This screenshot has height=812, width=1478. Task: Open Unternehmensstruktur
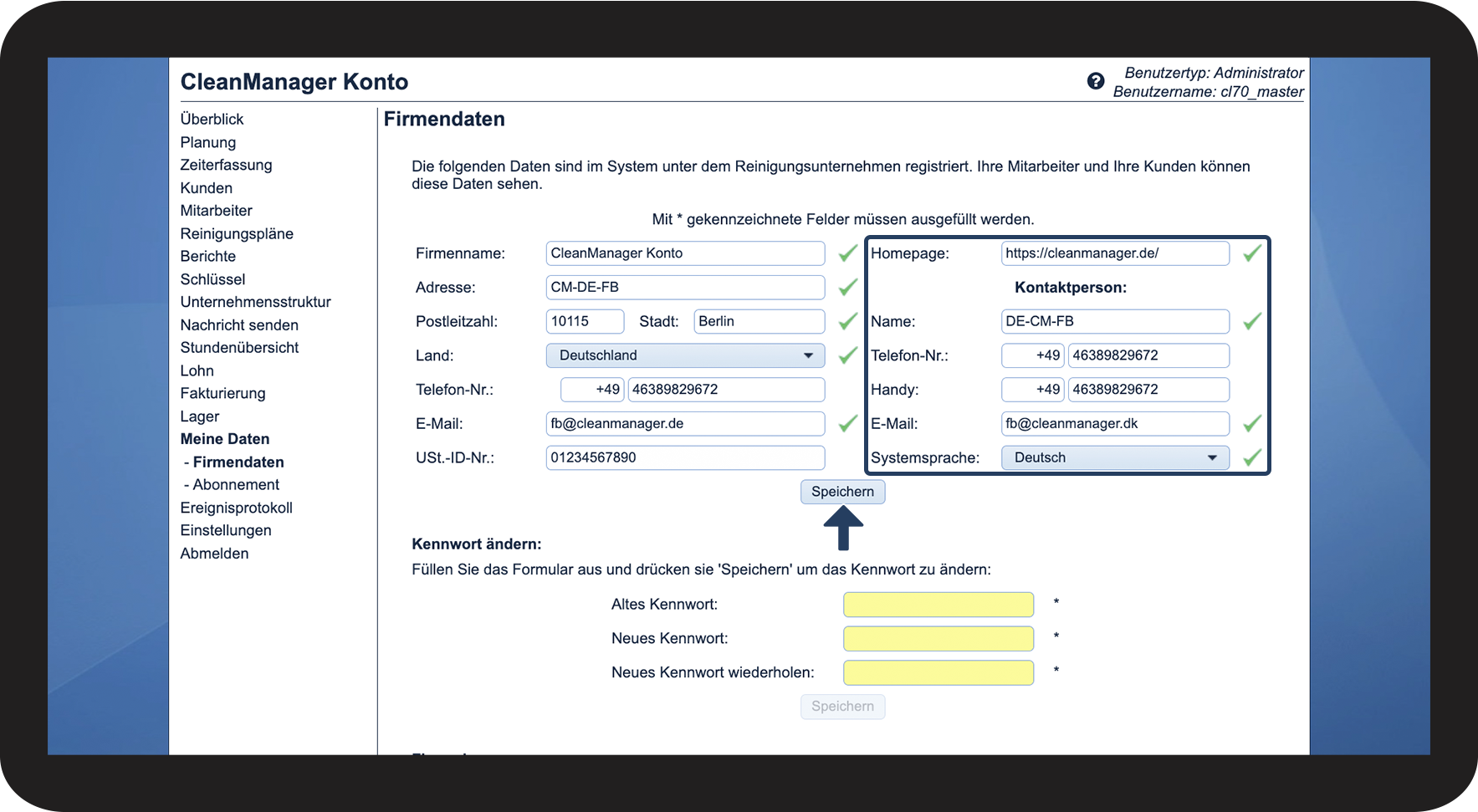(255, 302)
